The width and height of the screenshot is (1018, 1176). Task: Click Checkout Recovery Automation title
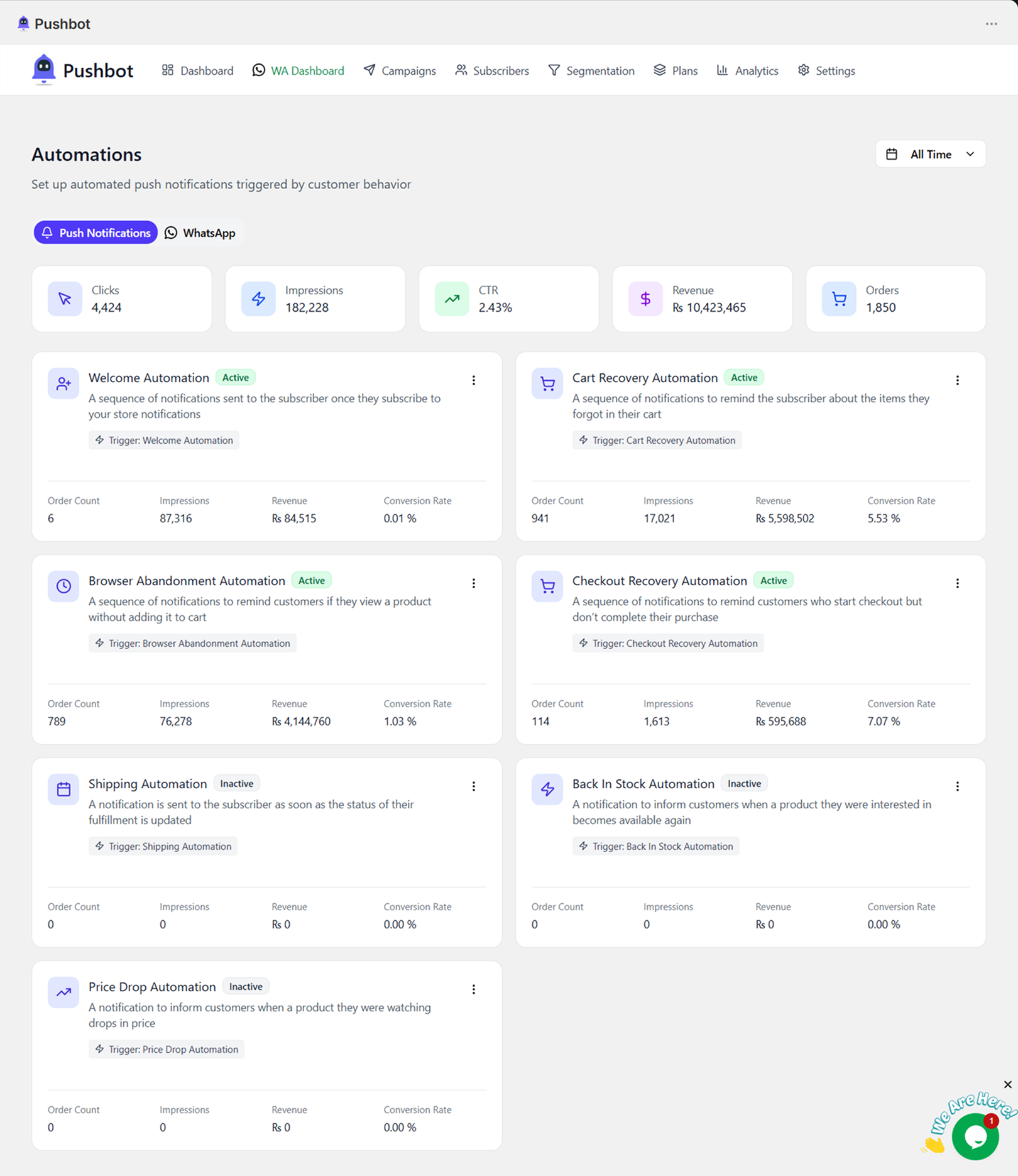click(x=660, y=581)
